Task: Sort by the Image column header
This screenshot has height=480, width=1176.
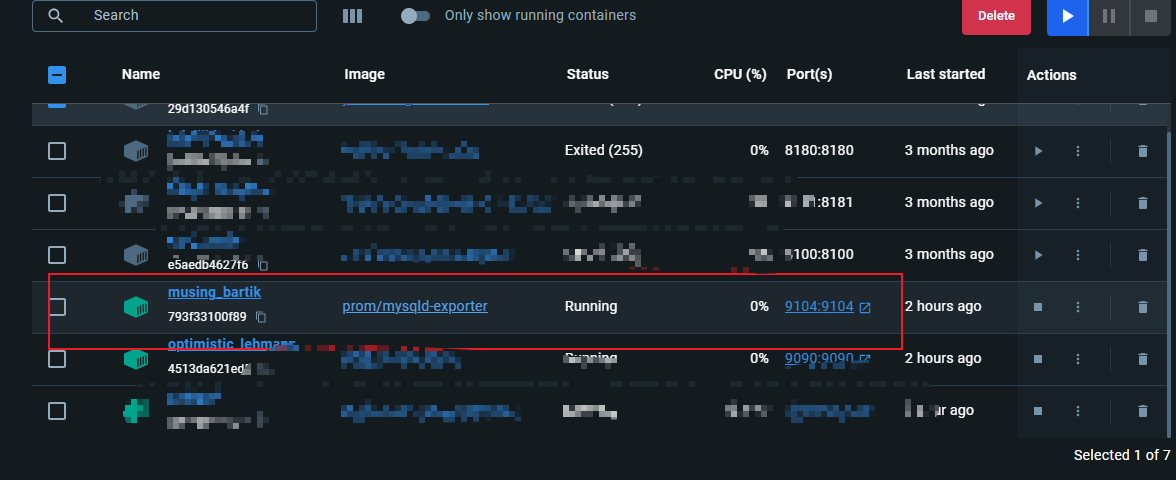Action: click(x=364, y=74)
